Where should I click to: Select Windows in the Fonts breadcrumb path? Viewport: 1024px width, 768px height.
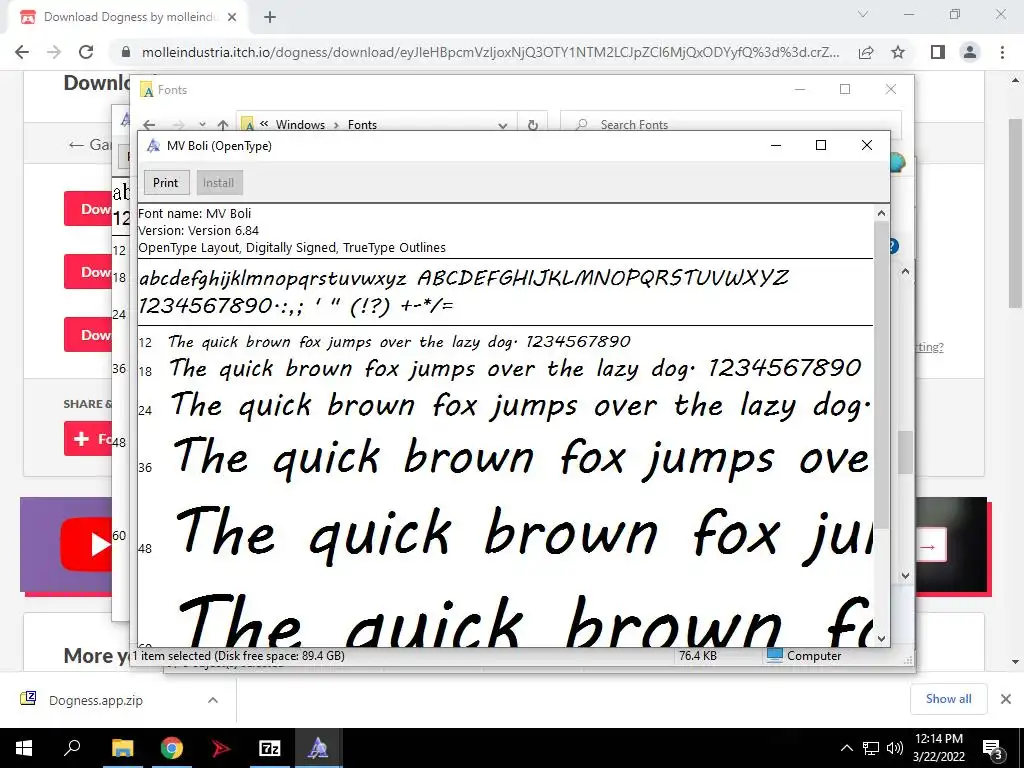coord(300,125)
